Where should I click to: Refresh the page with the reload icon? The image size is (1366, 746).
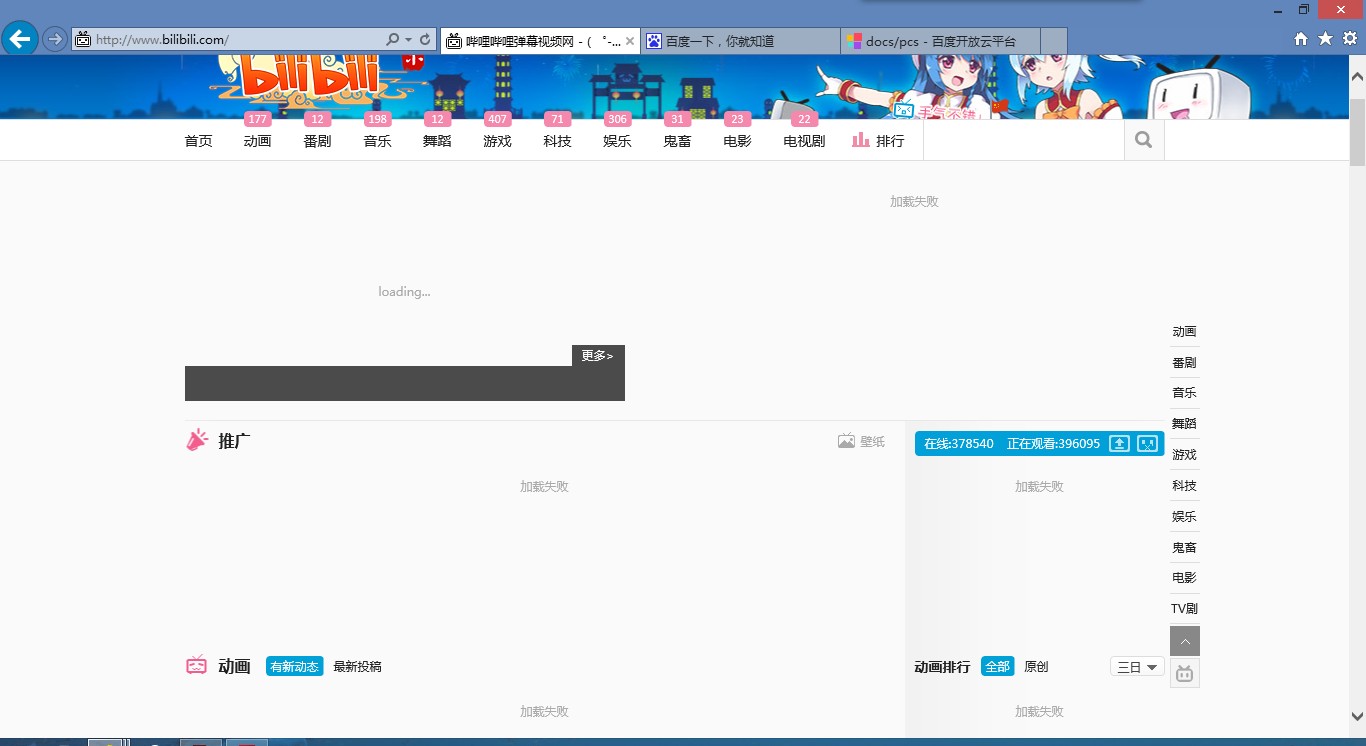point(425,40)
